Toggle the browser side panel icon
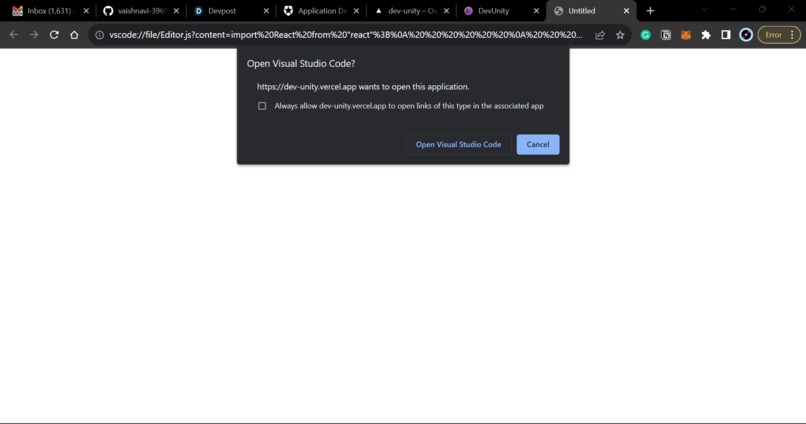The height and width of the screenshot is (424, 806). (726, 35)
